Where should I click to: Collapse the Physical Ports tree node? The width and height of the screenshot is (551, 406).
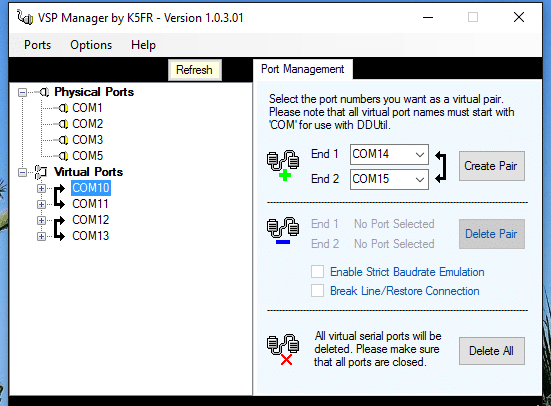[22, 92]
